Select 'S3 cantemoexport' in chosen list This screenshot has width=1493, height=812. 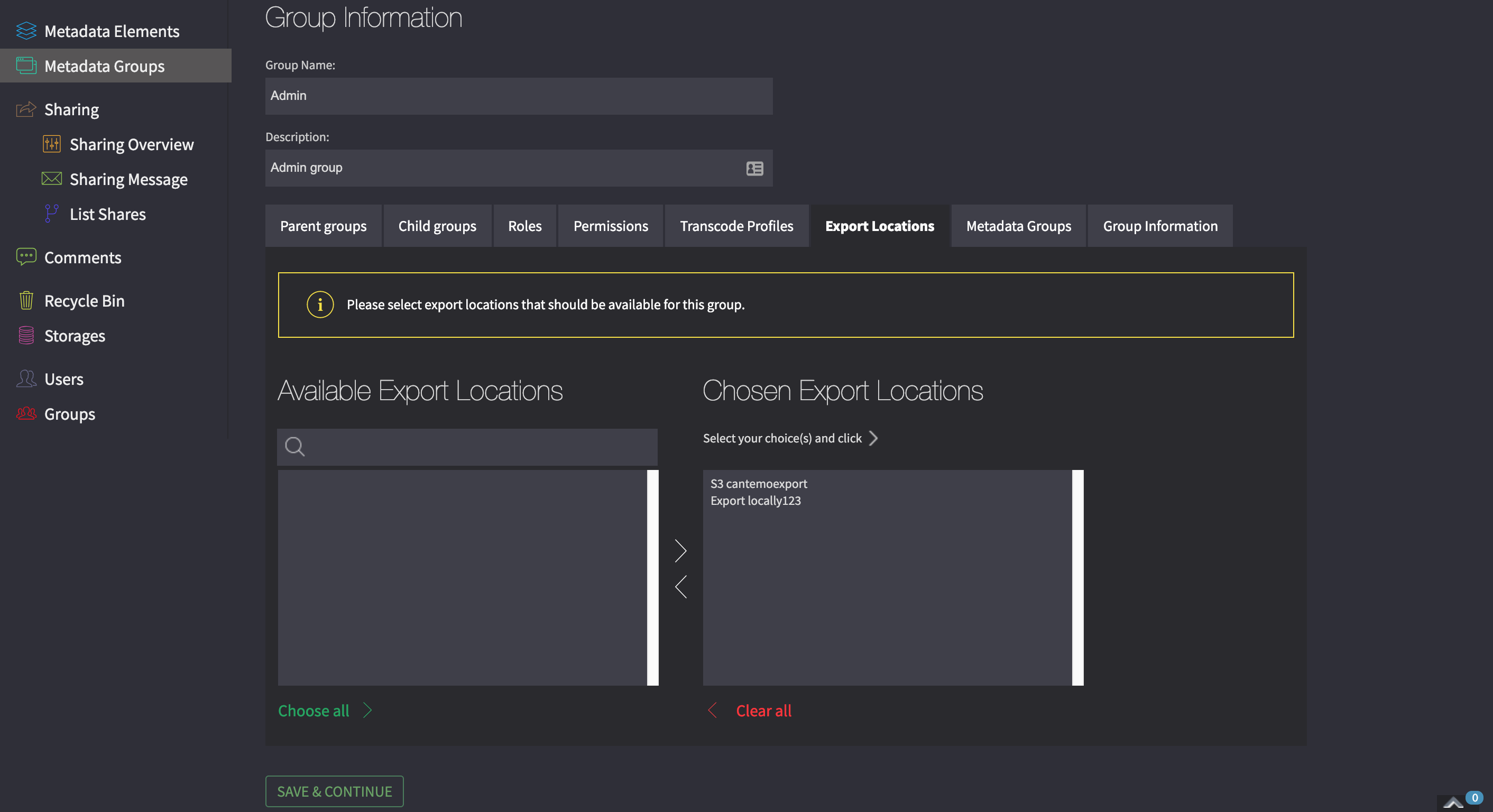pyautogui.click(x=759, y=483)
